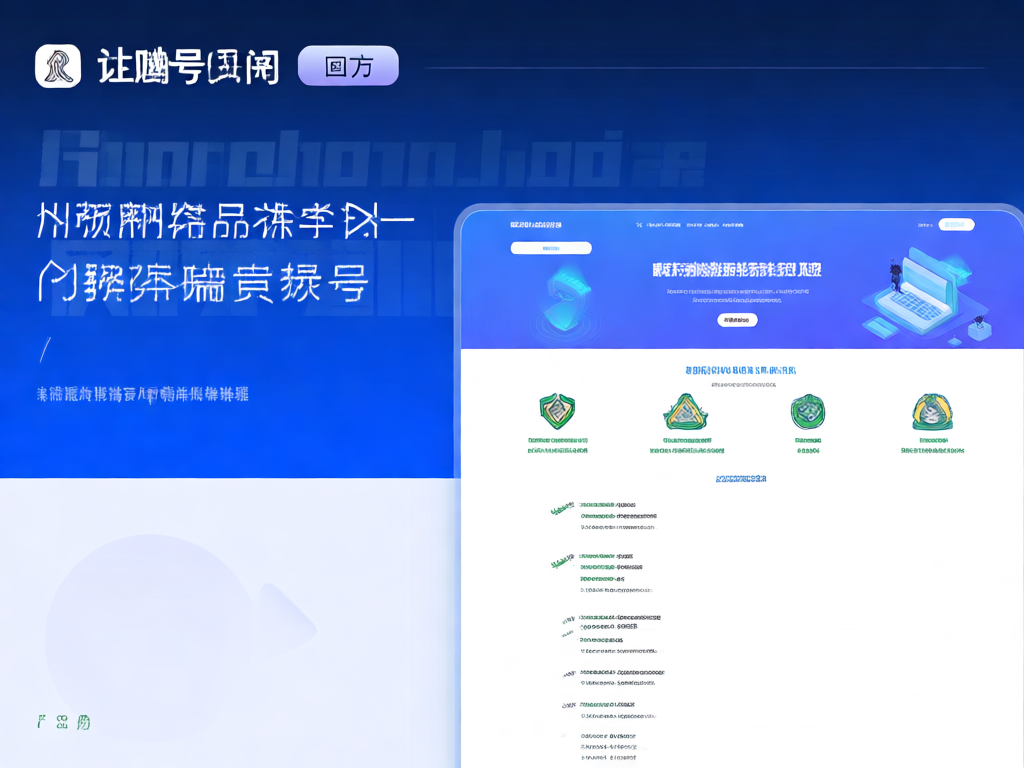Select the first navigation item in webpage header
Screen dimensions: 1024x768
click(x=660, y=225)
